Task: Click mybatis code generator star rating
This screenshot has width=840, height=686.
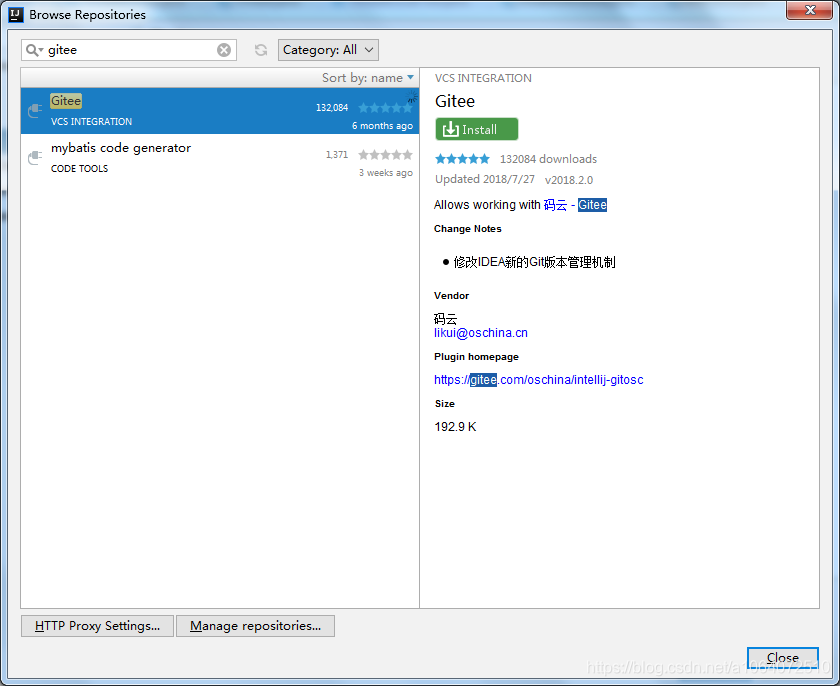Action: [385, 155]
